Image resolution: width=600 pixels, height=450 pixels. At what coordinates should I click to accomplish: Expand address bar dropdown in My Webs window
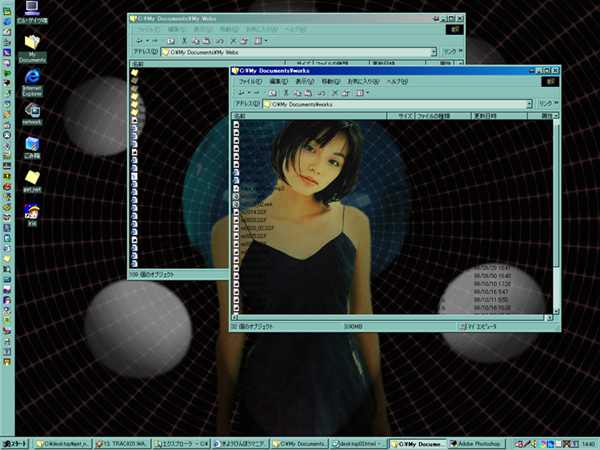coord(434,52)
